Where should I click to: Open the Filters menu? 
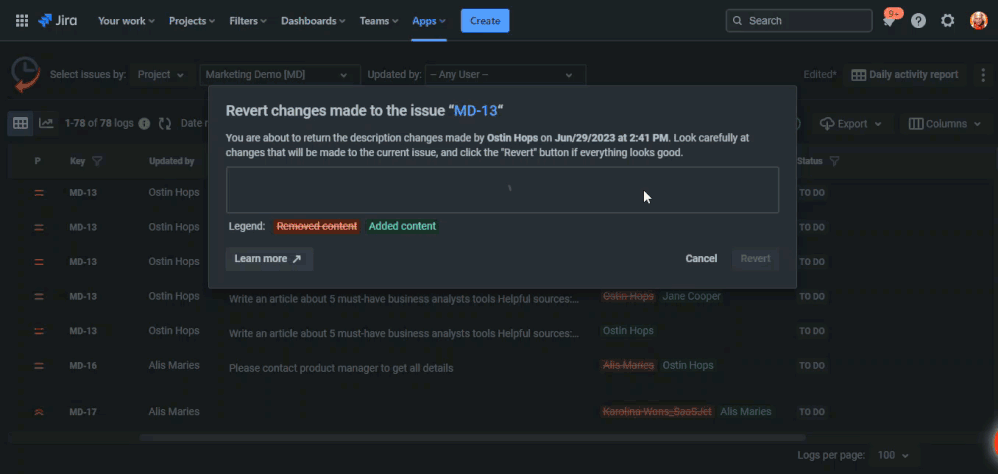tap(248, 21)
